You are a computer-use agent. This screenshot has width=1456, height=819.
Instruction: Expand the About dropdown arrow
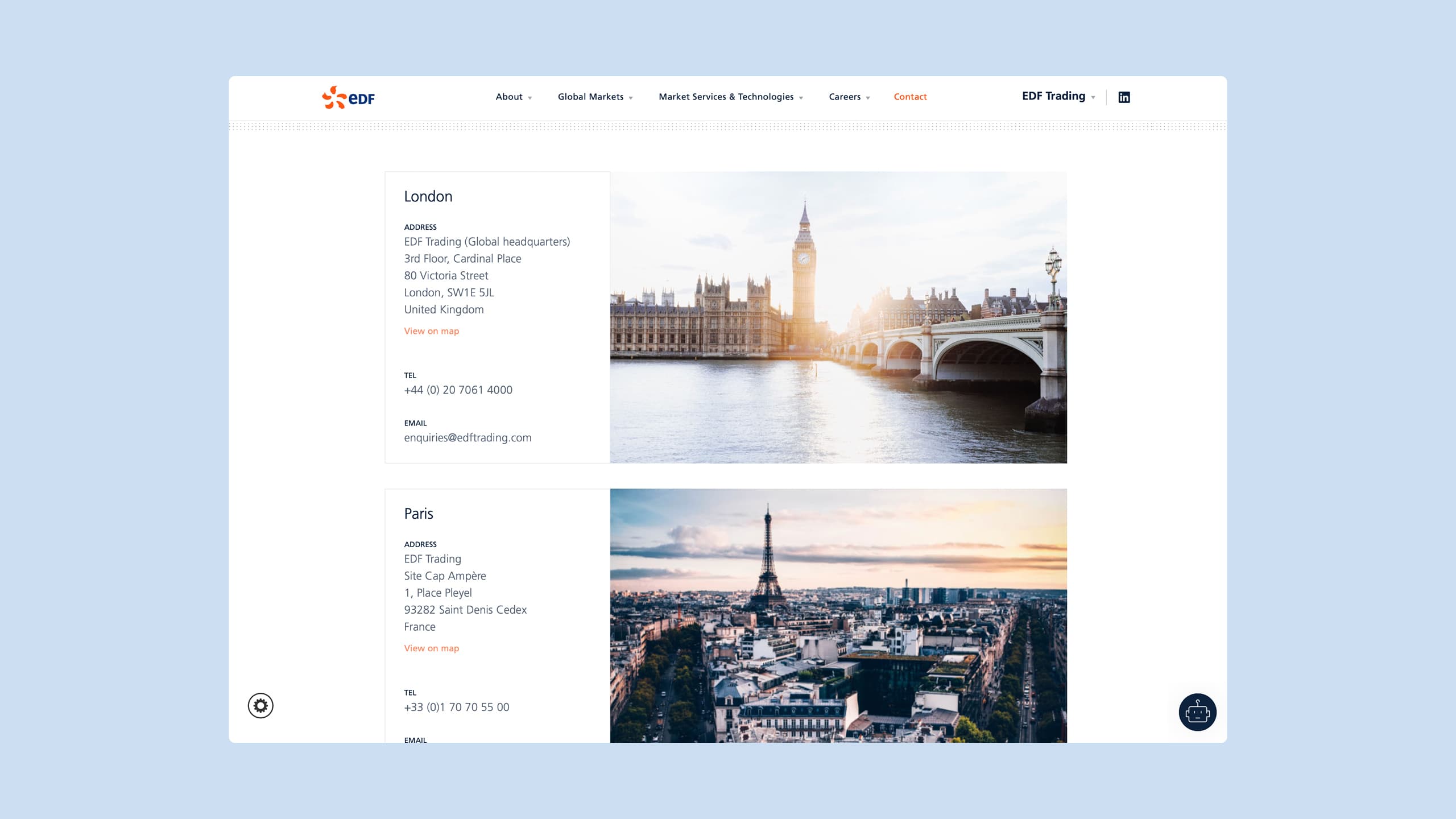click(530, 98)
